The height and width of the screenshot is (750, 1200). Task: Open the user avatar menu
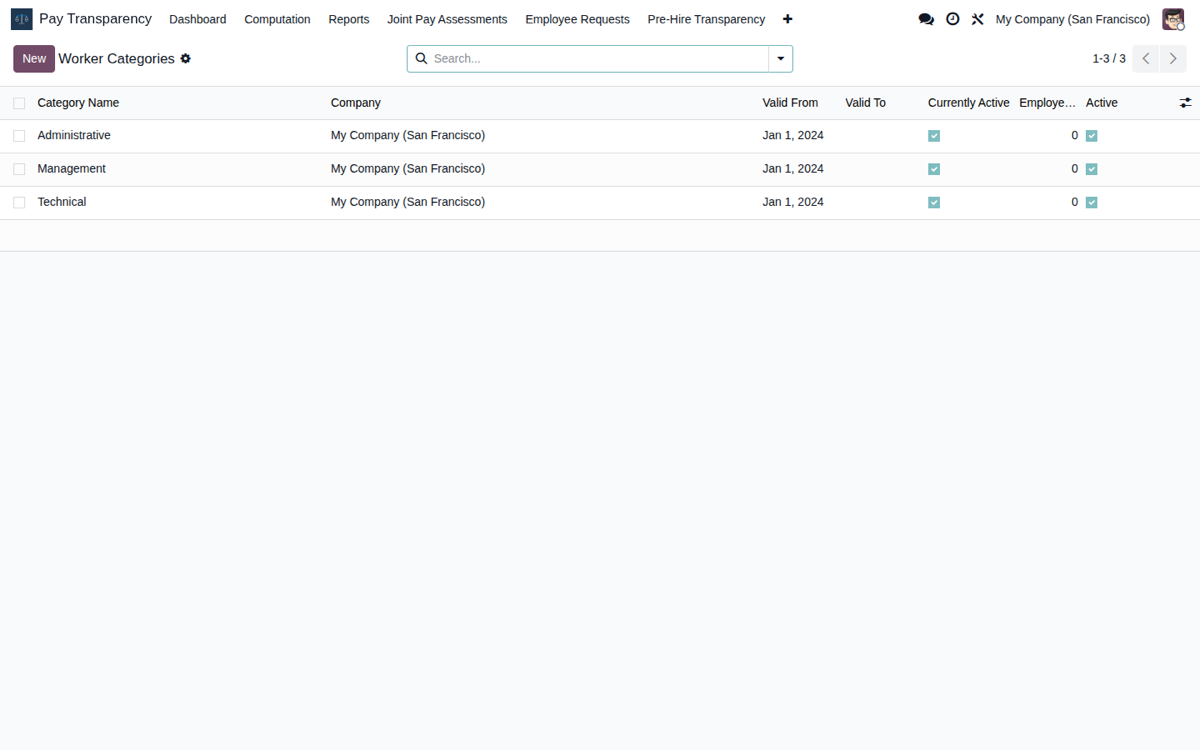pyautogui.click(x=1173, y=19)
